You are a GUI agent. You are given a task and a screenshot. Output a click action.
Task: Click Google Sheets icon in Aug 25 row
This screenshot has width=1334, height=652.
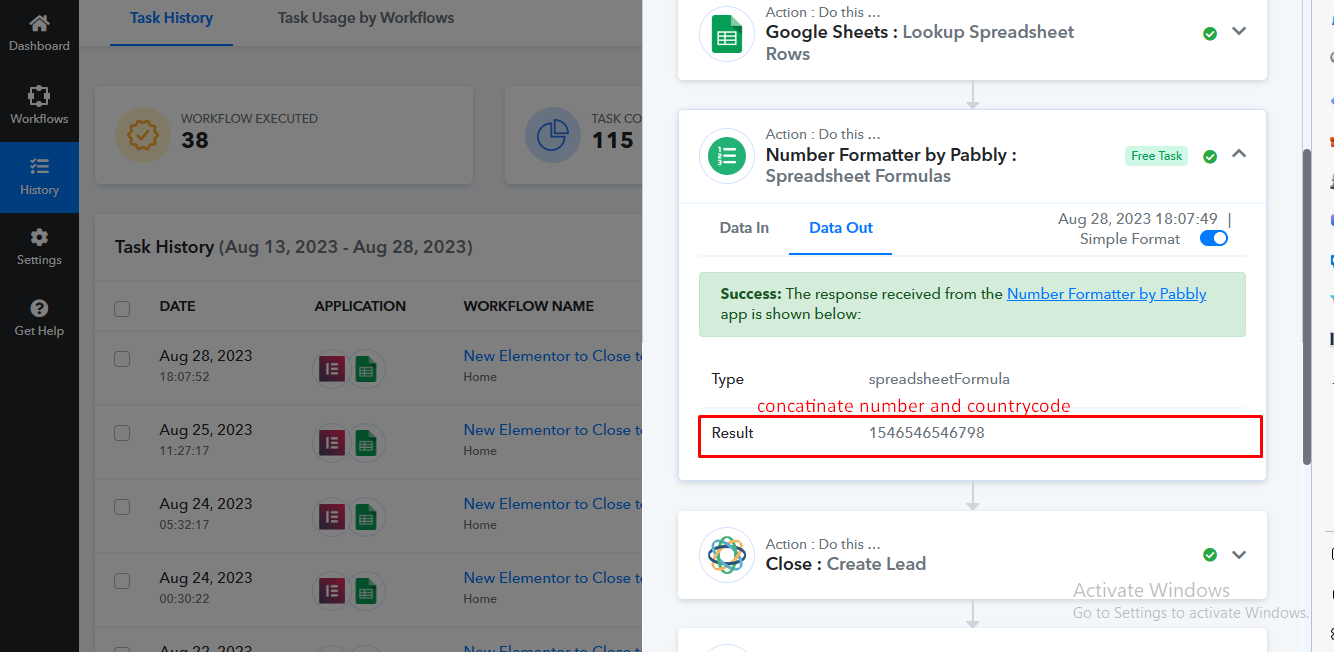(x=366, y=443)
